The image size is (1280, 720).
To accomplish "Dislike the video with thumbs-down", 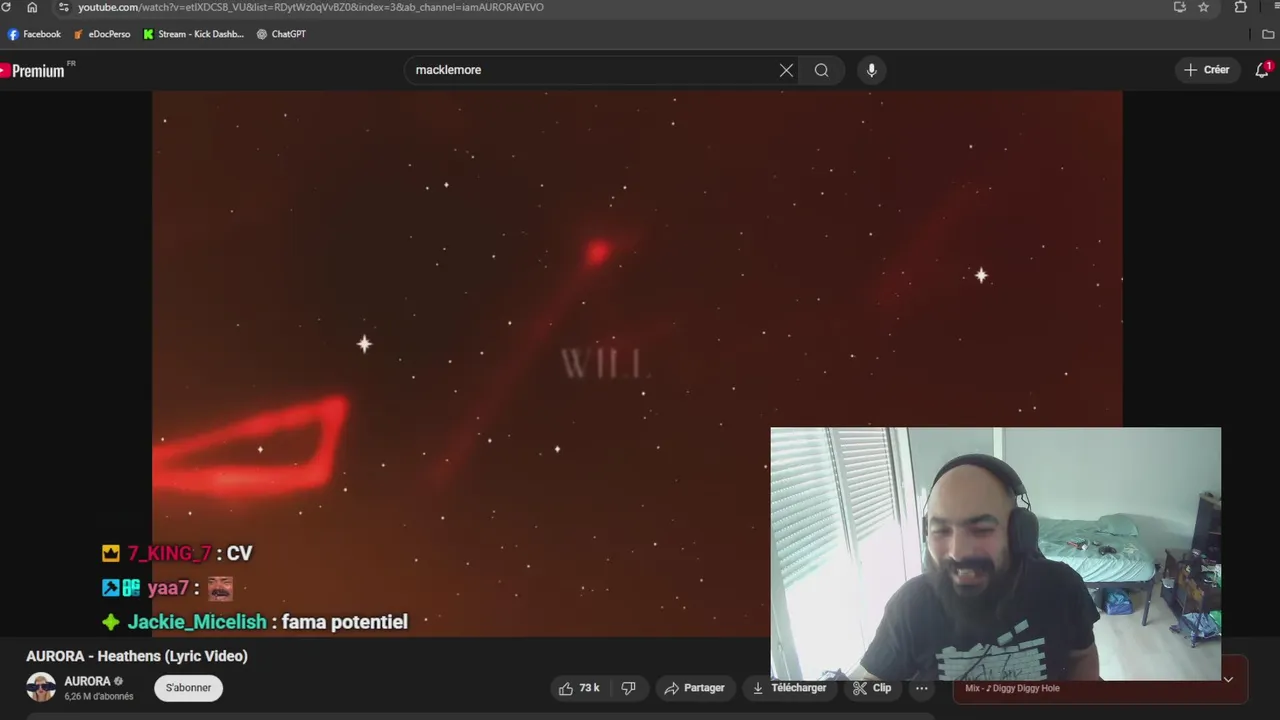I will point(629,688).
